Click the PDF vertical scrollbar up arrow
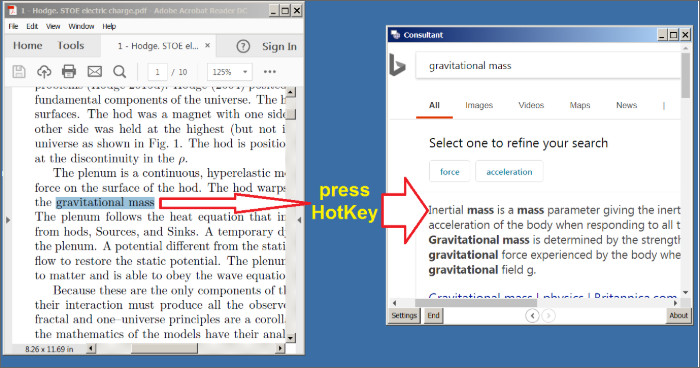This screenshot has height=368, width=700. click(x=291, y=92)
